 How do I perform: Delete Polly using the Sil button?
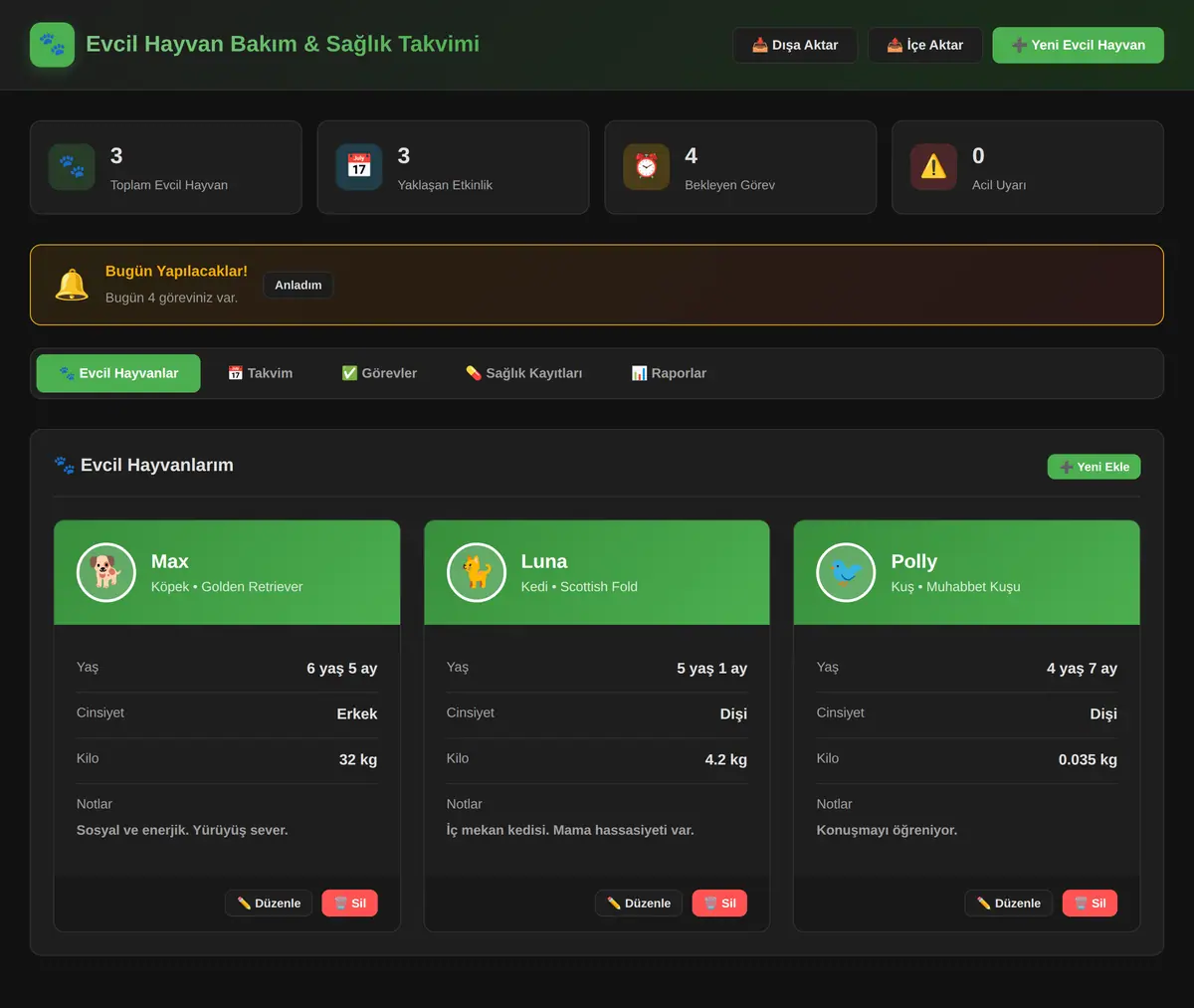point(1091,904)
